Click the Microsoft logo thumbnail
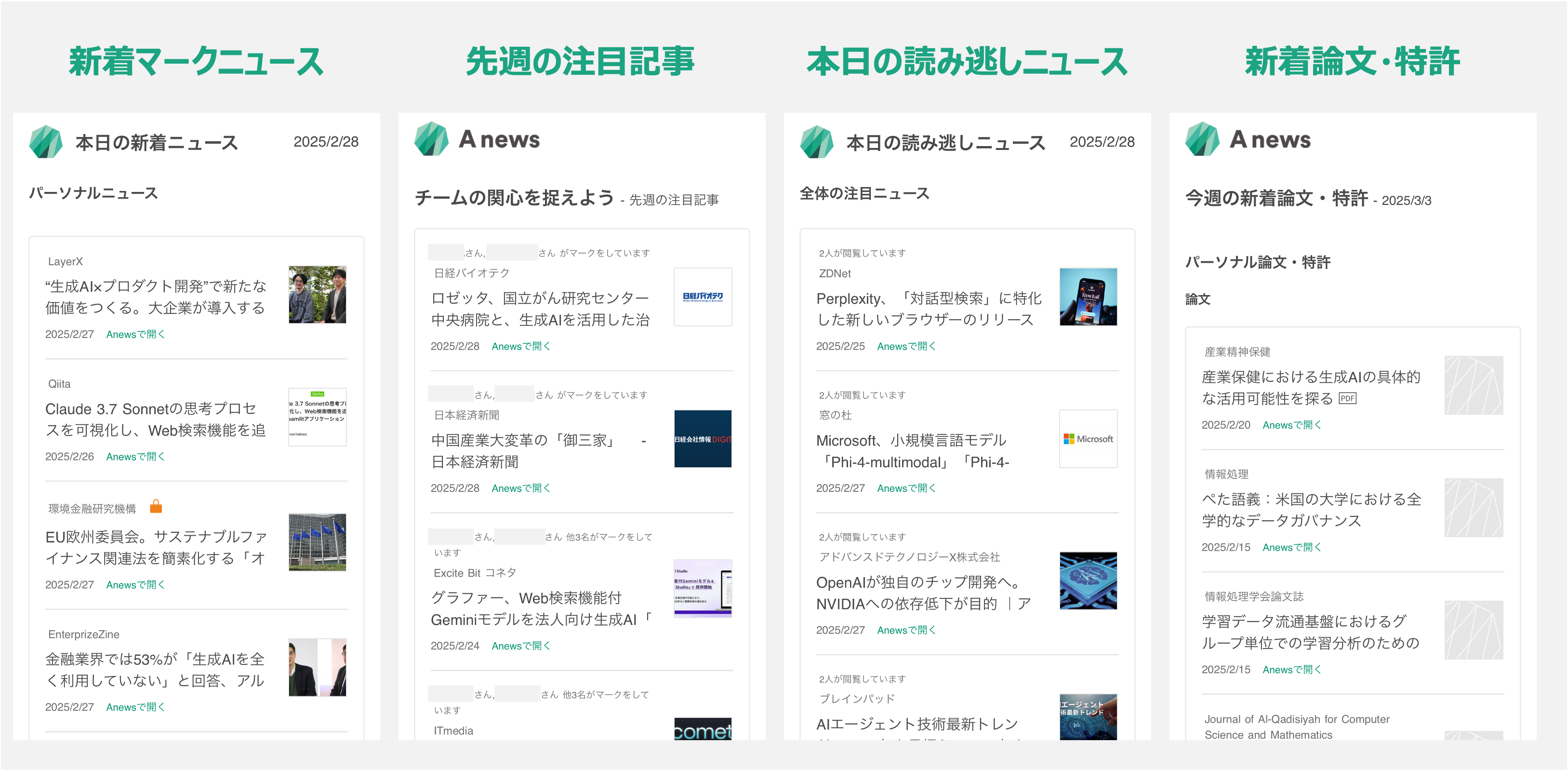 (1088, 439)
